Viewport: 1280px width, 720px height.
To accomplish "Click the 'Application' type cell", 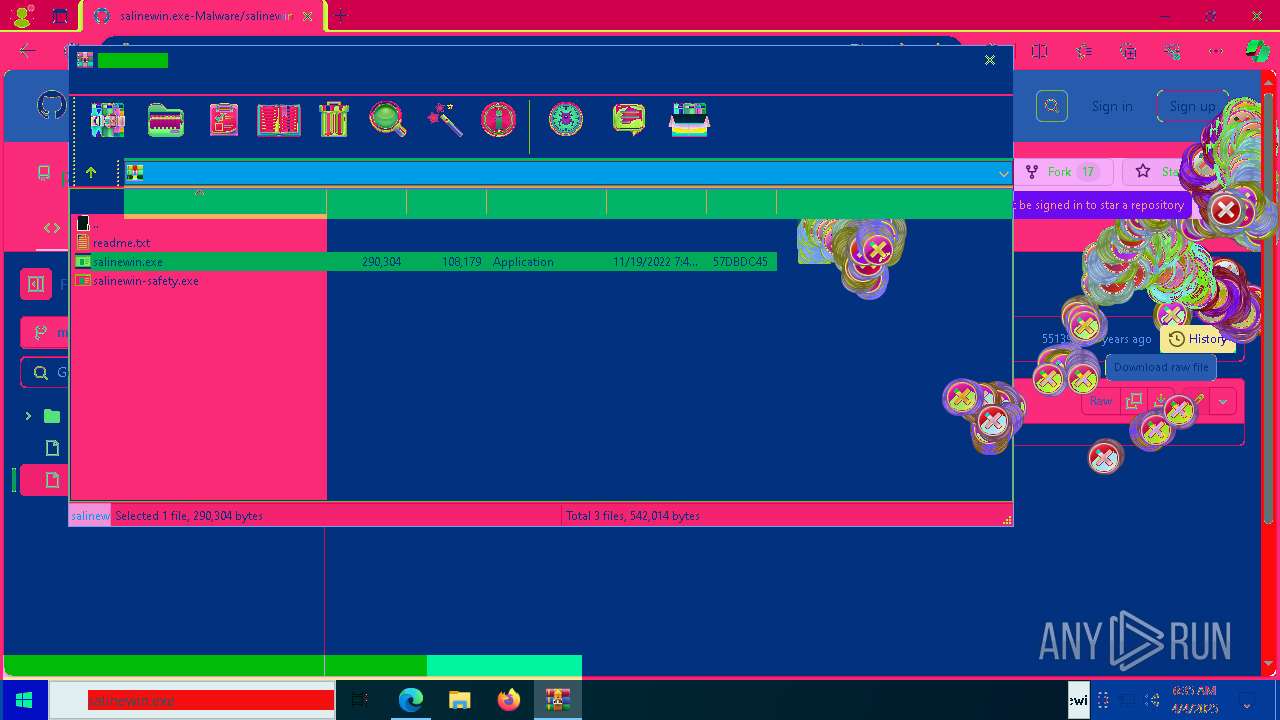I will [523, 262].
